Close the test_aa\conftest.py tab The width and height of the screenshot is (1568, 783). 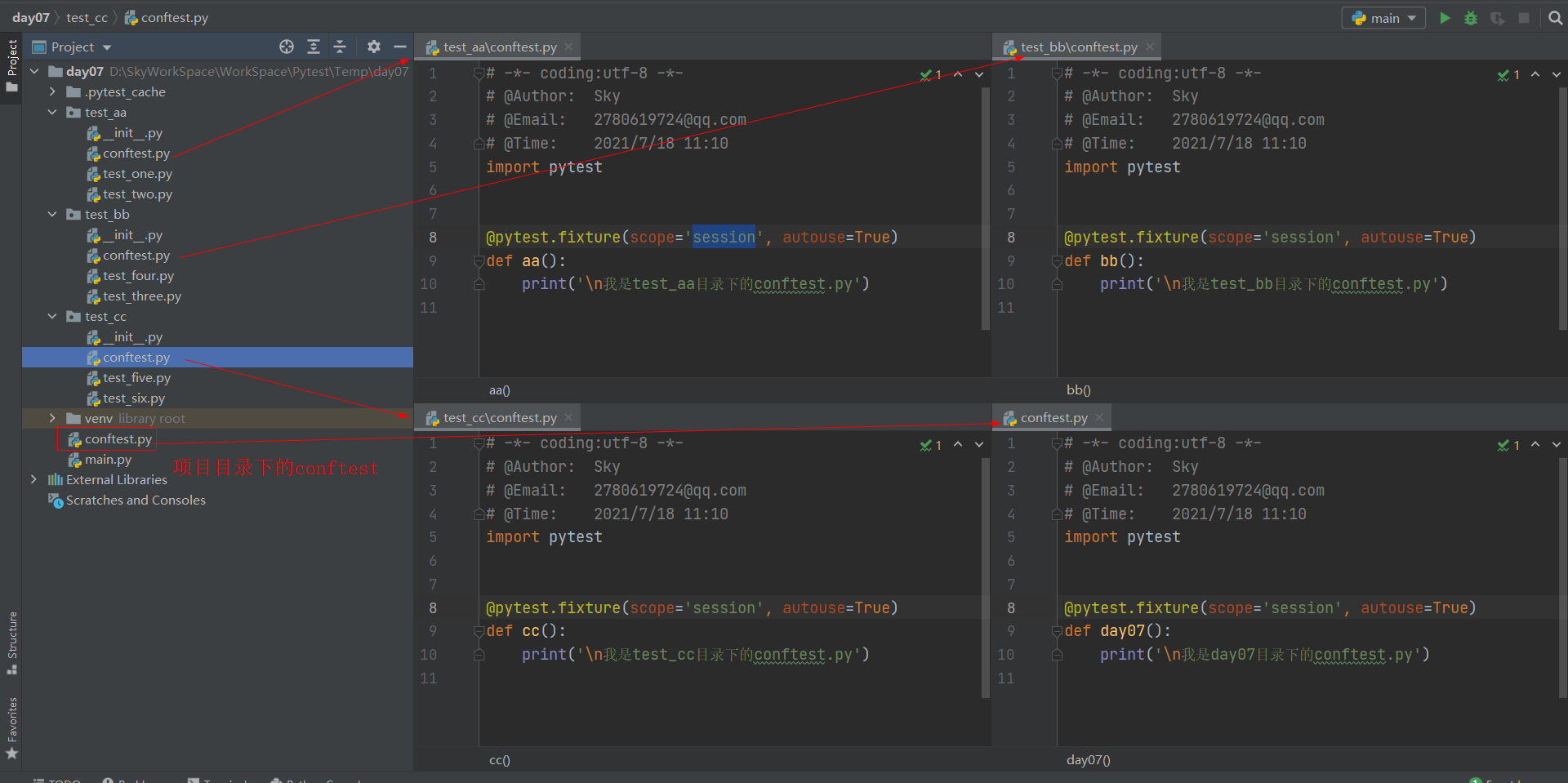click(568, 47)
